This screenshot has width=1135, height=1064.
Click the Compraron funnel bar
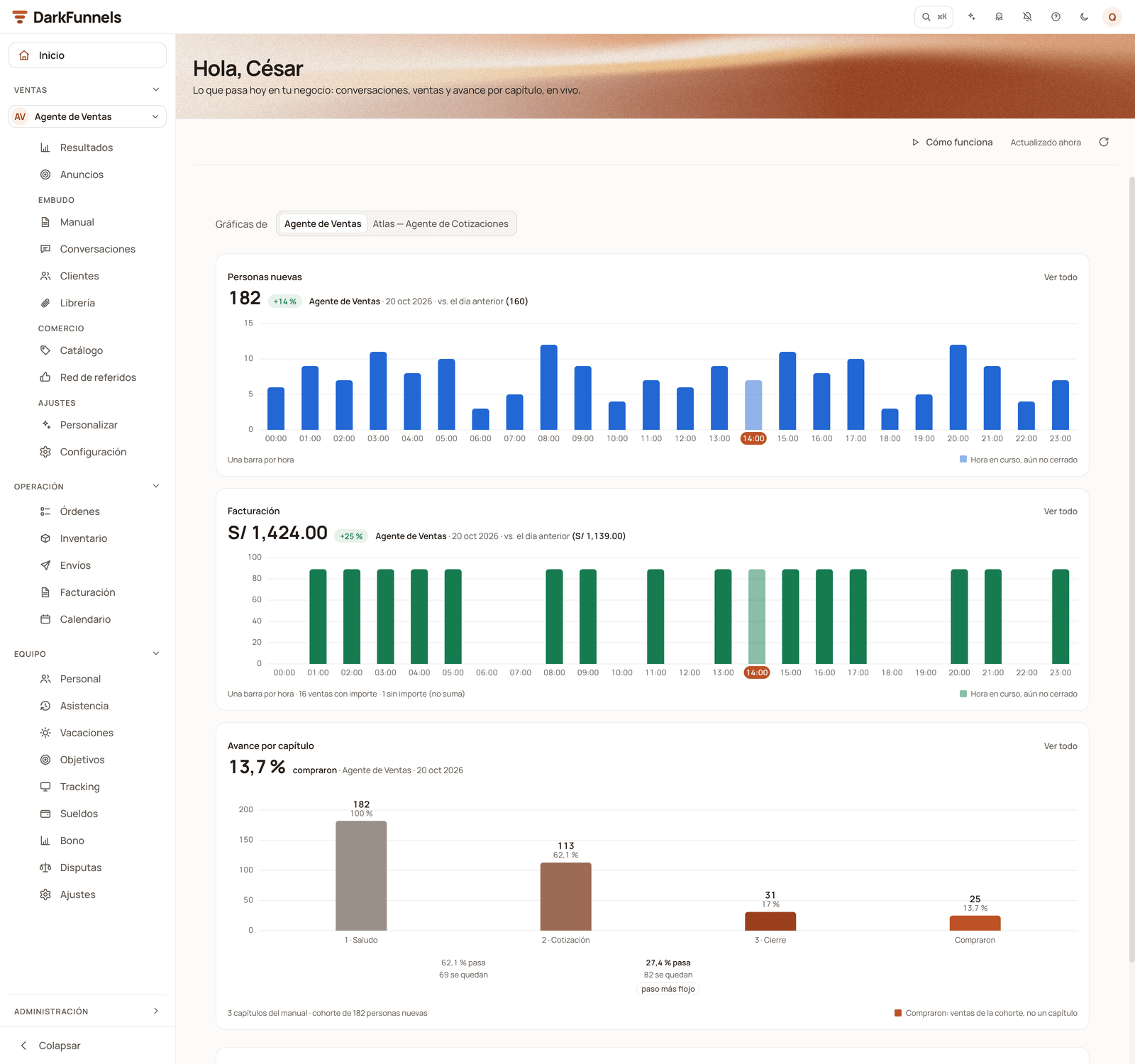coord(975,923)
